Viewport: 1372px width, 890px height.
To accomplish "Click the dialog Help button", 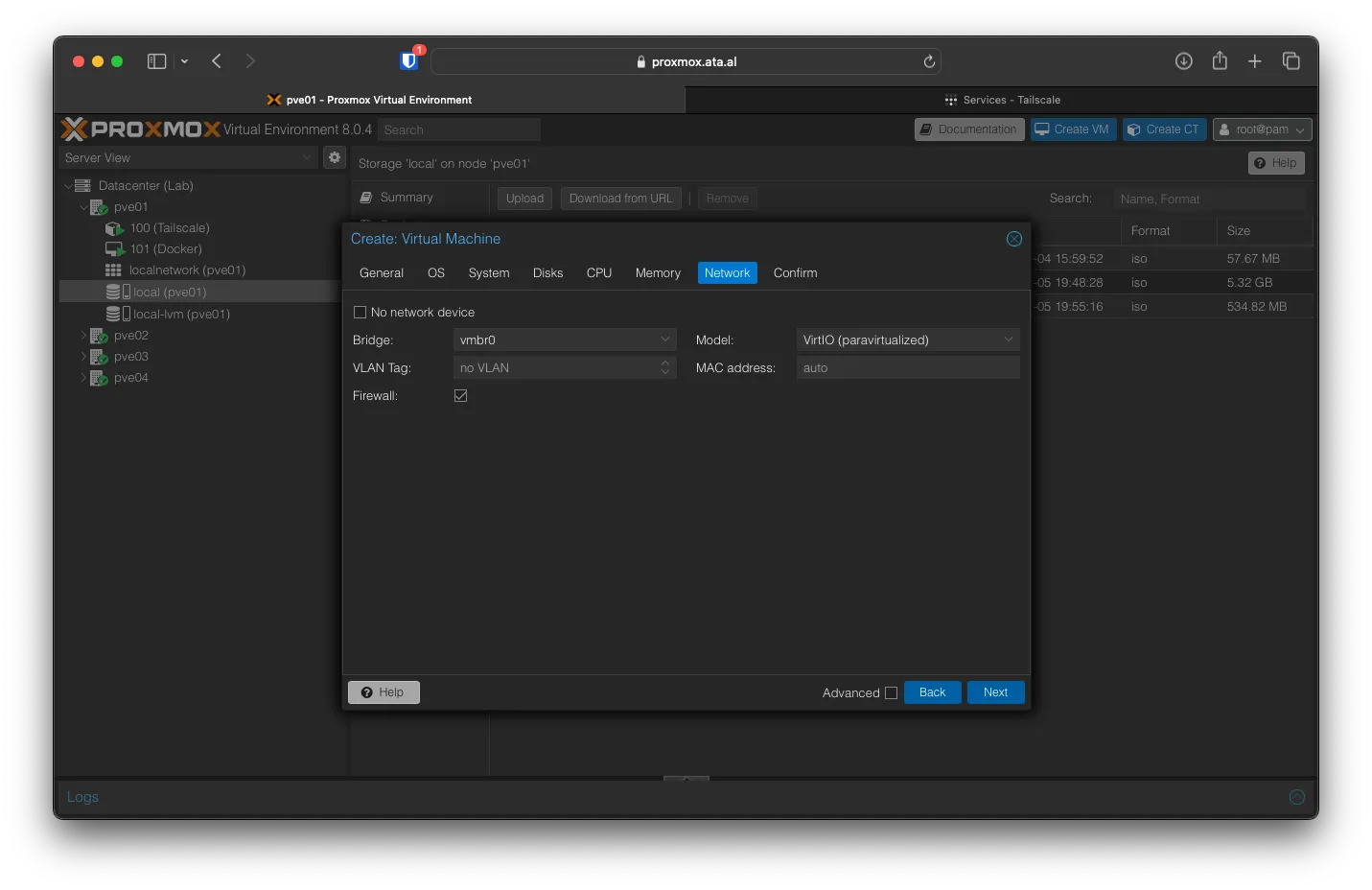I will [x=384, y=692].
